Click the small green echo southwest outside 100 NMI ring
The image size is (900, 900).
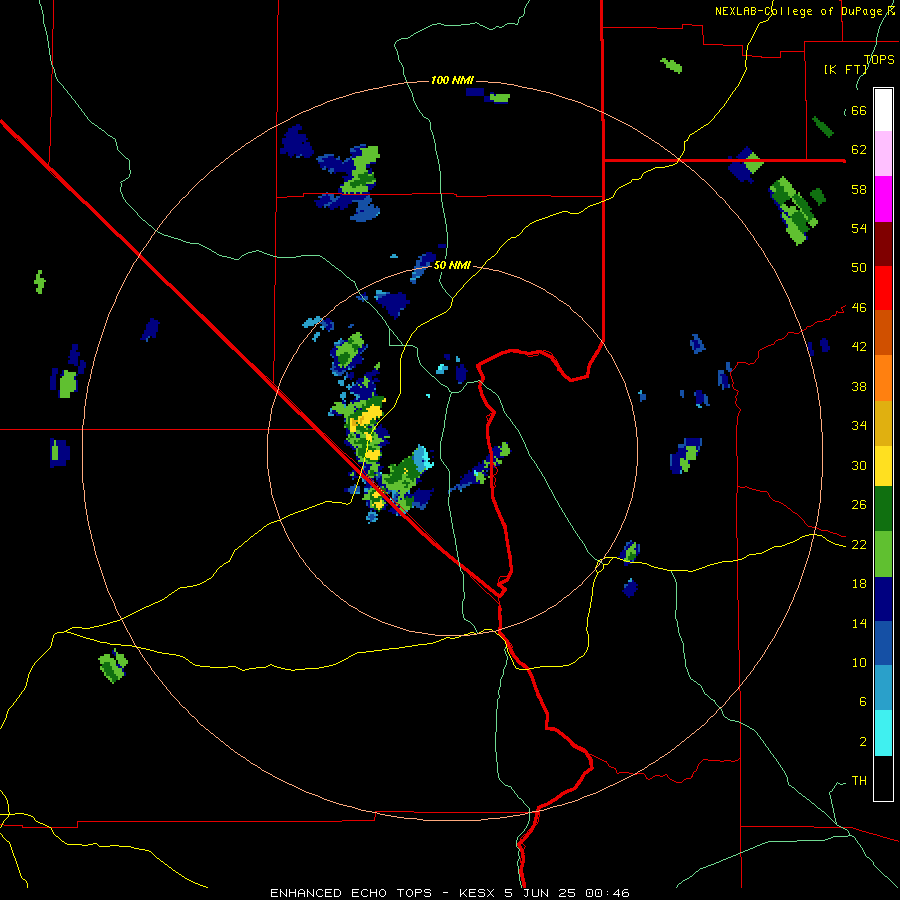click(x=112, y=666)
